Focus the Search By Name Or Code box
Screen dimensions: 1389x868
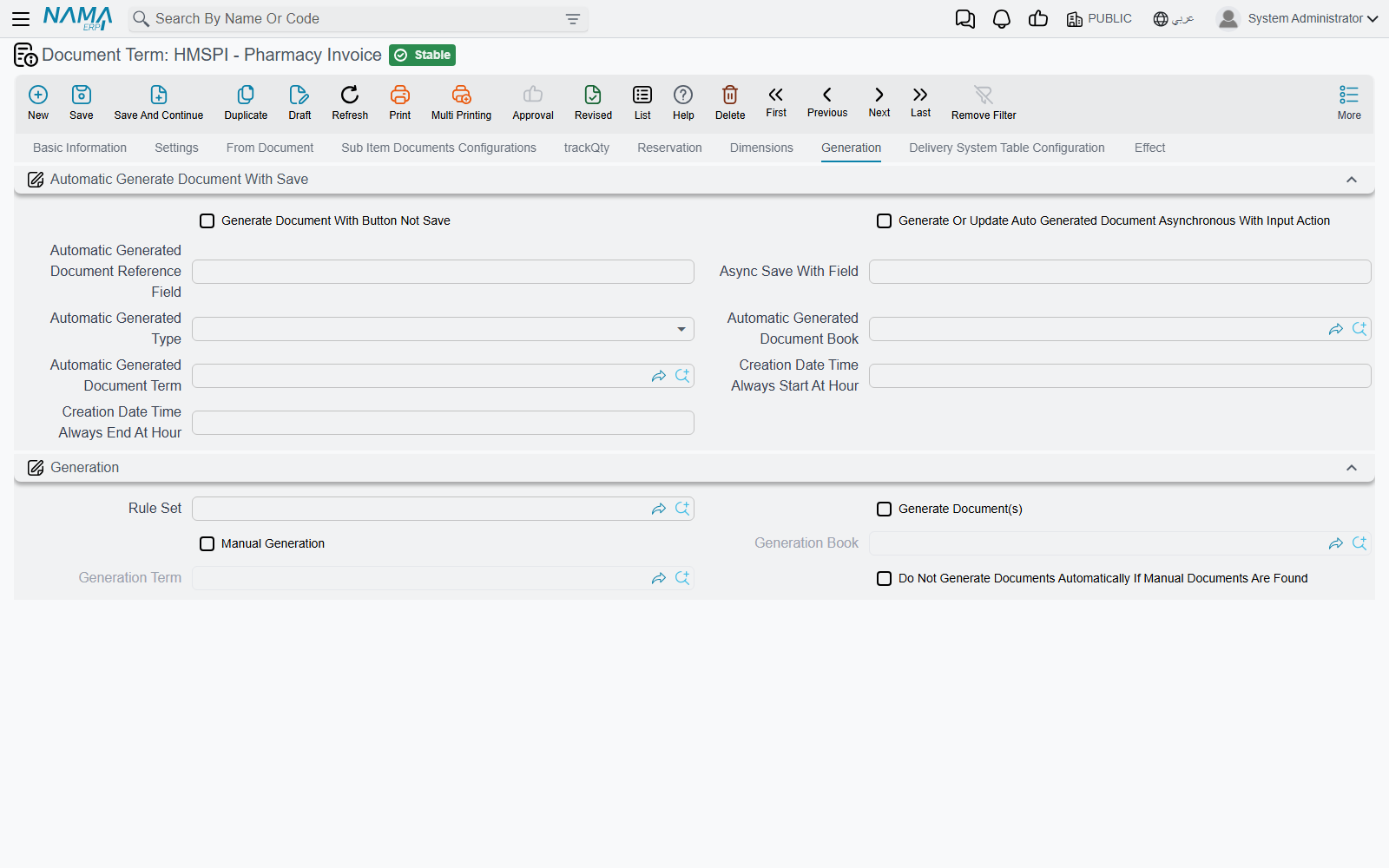(x=356, y=19)
